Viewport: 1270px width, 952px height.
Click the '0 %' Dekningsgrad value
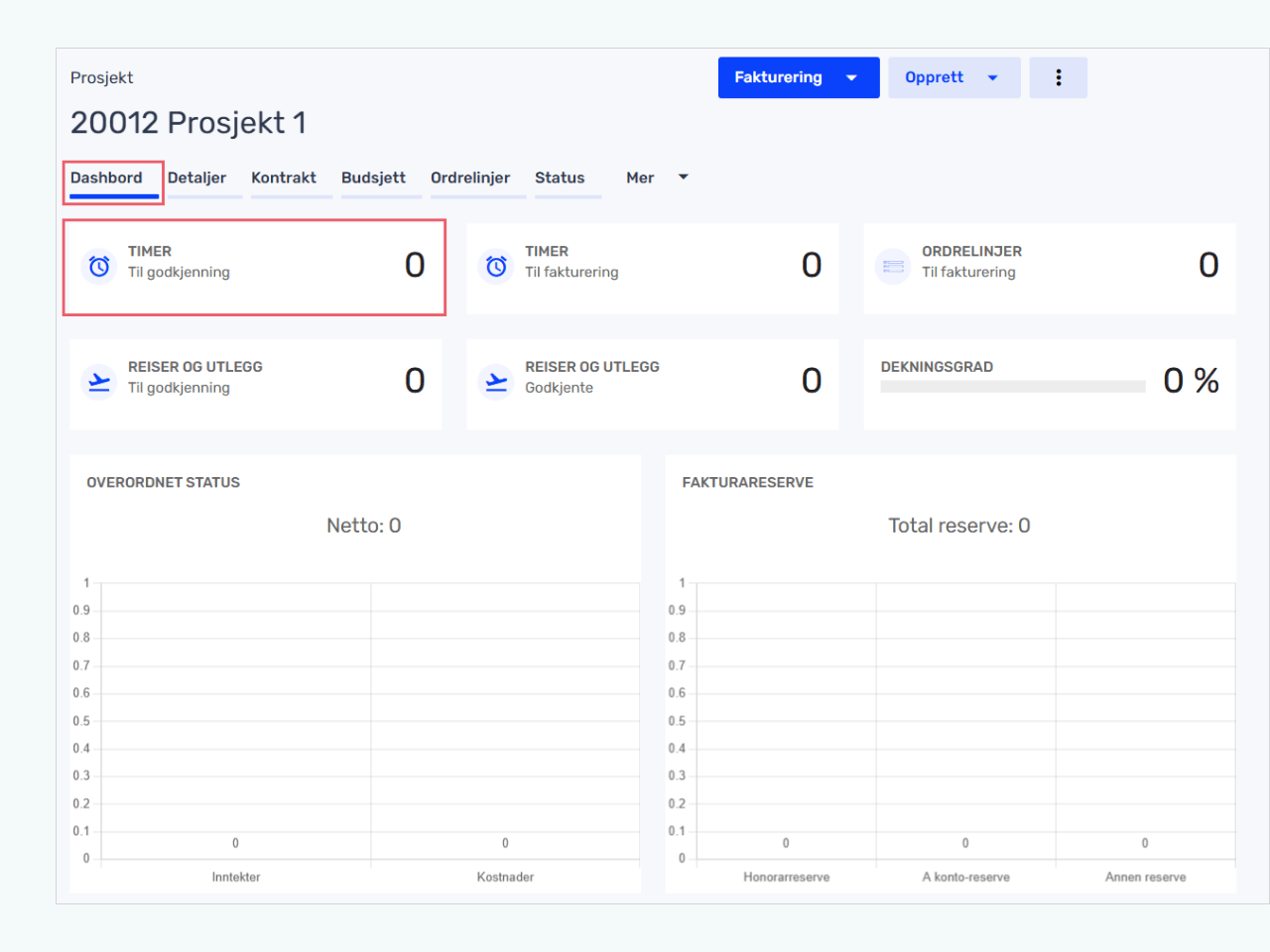(1192, 381)
